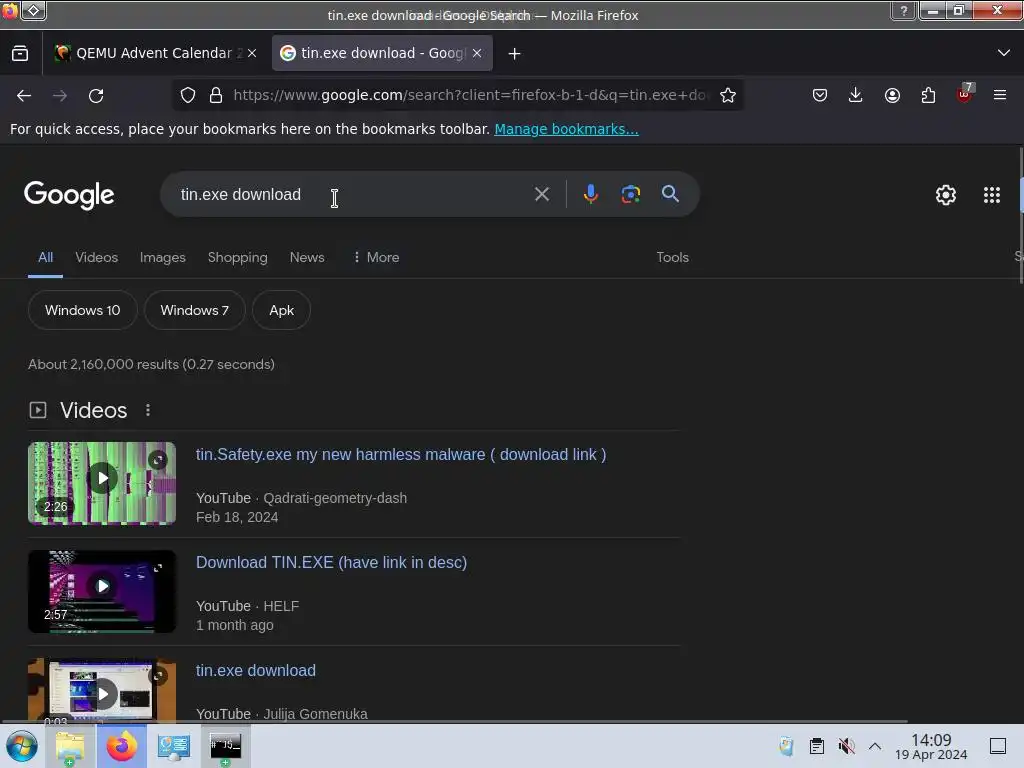Viewport: 1024px width, 768px height.
Task: Play the Julija Gomenuka video thumbnail
Action: [x=102, y=691]
